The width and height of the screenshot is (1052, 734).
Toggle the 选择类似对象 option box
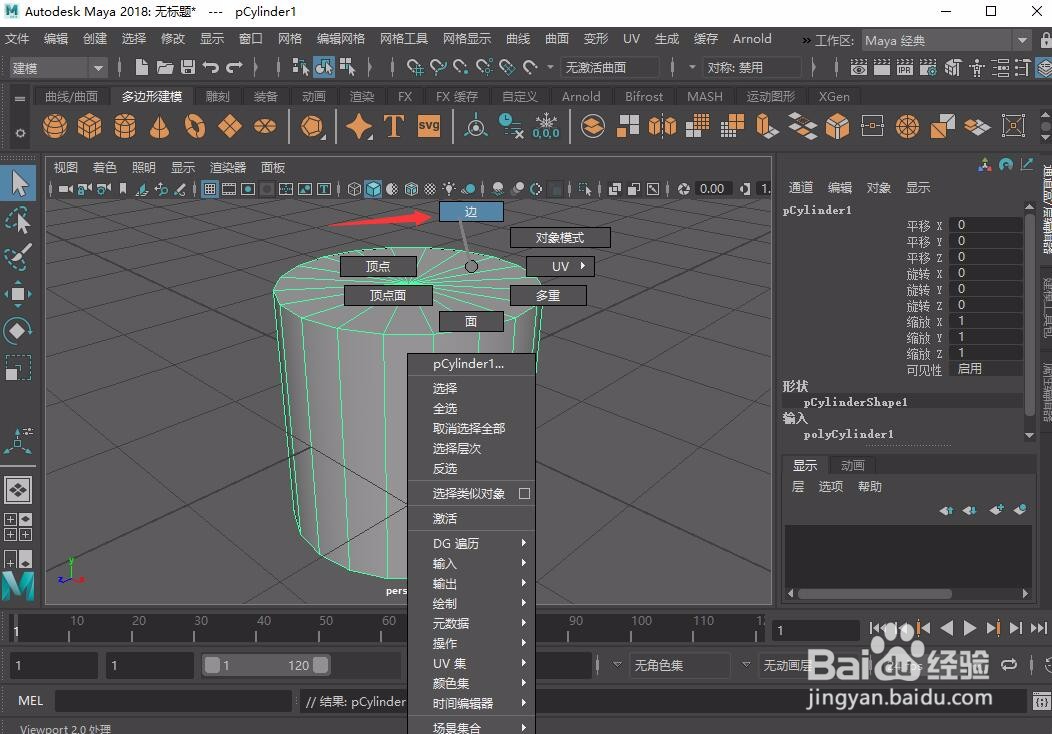[525, 494]
